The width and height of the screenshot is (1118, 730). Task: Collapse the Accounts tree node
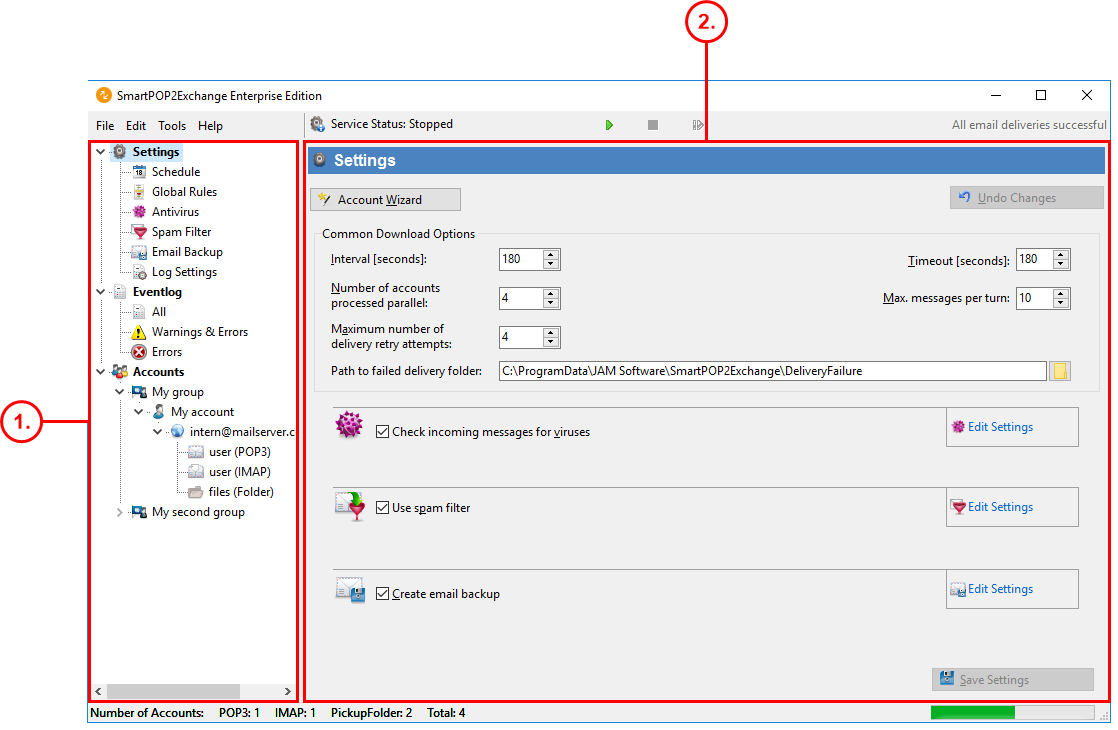coord(101,371)
